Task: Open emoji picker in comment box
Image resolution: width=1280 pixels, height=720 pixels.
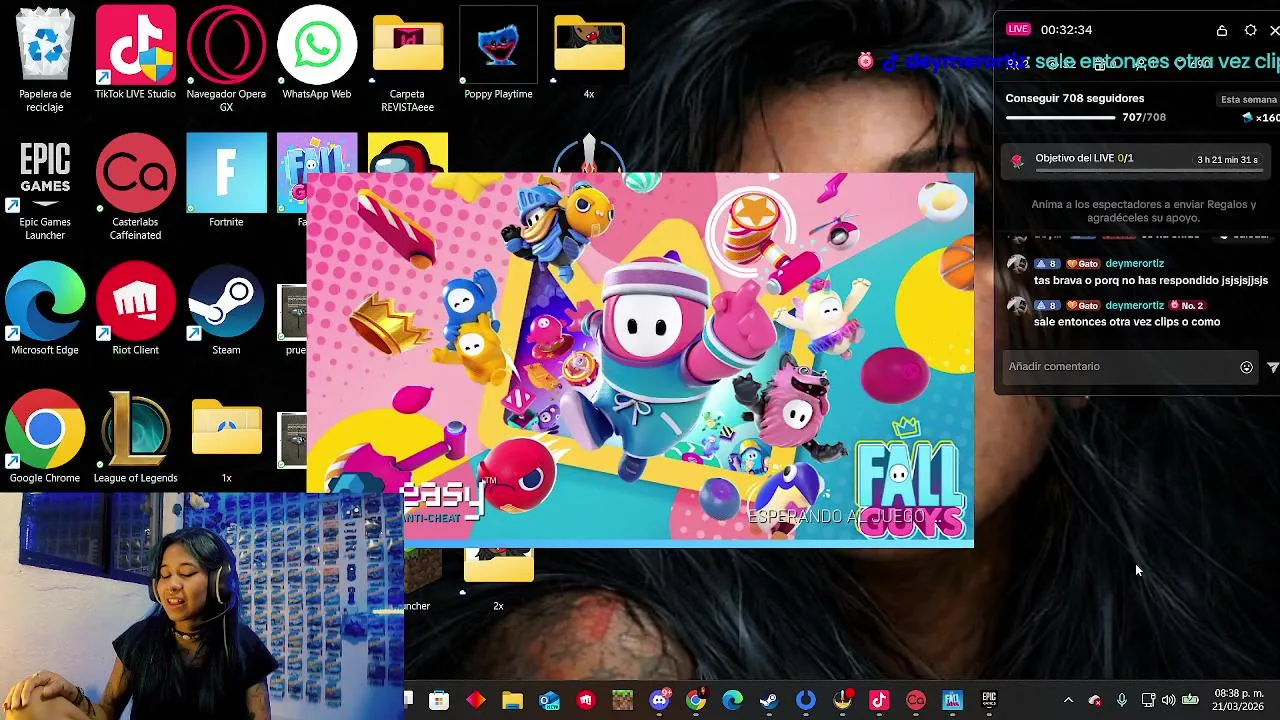Action: (x=1246, y=367)
